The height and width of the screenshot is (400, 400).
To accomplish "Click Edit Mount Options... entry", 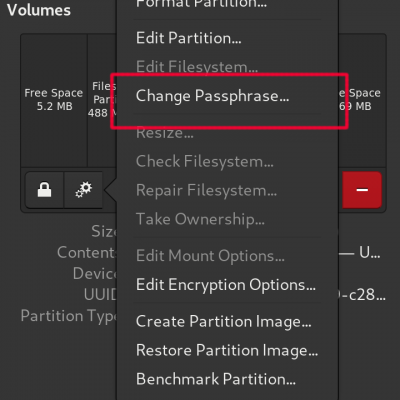I will coord(210,256).
